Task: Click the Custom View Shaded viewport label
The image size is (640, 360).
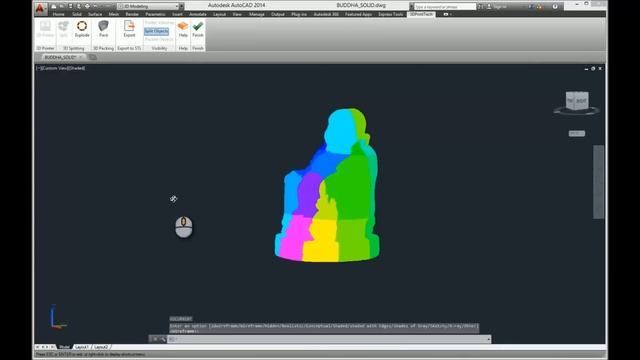Action: [61, 68]
